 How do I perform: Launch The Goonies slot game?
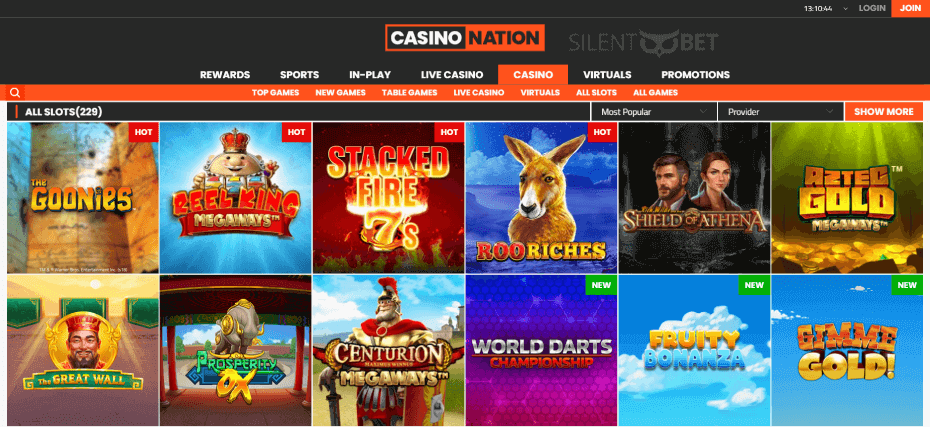(x=83, y=197)
